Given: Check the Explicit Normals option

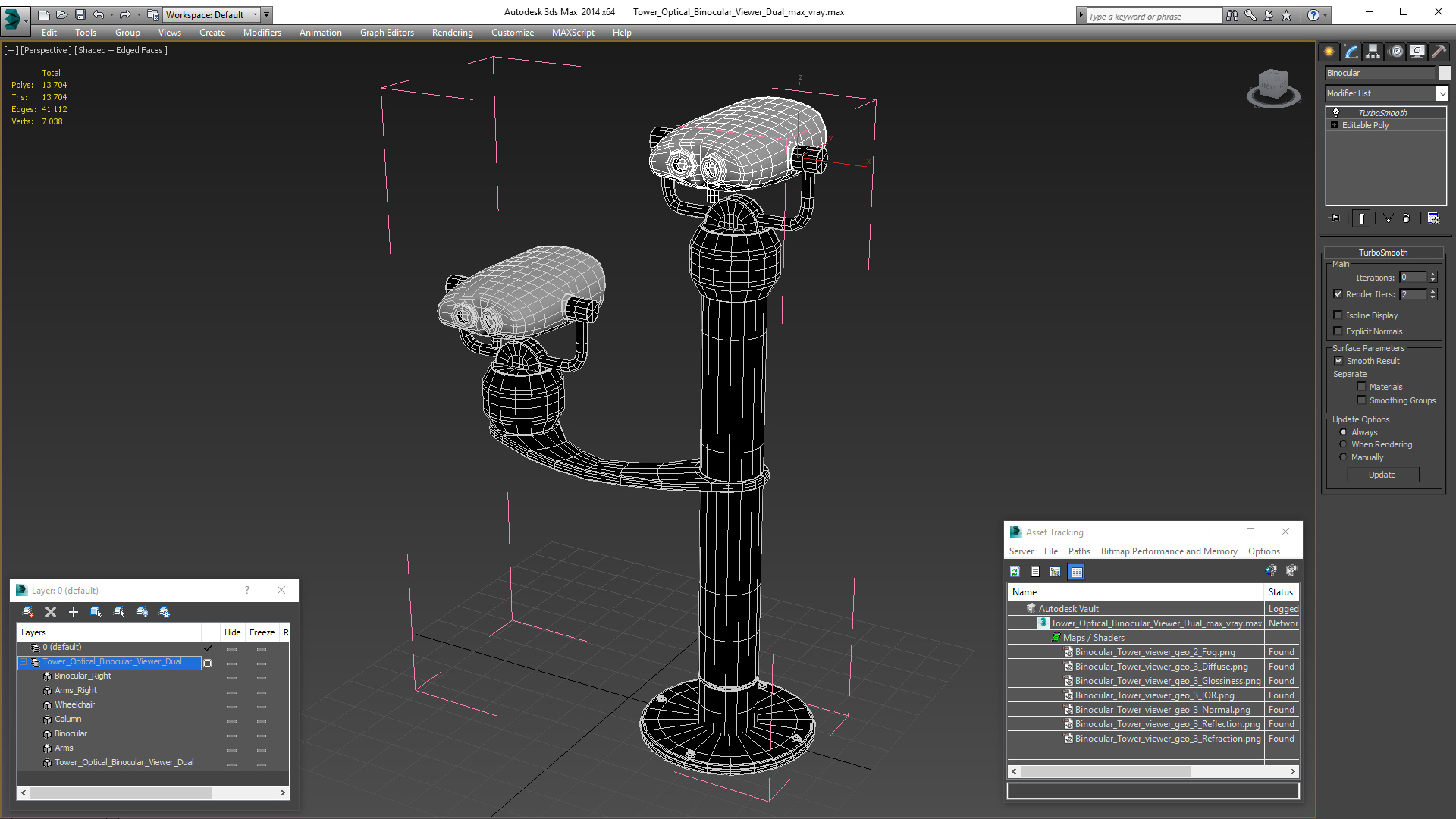Looking at the screenshot, I should tap(1338, 331).
